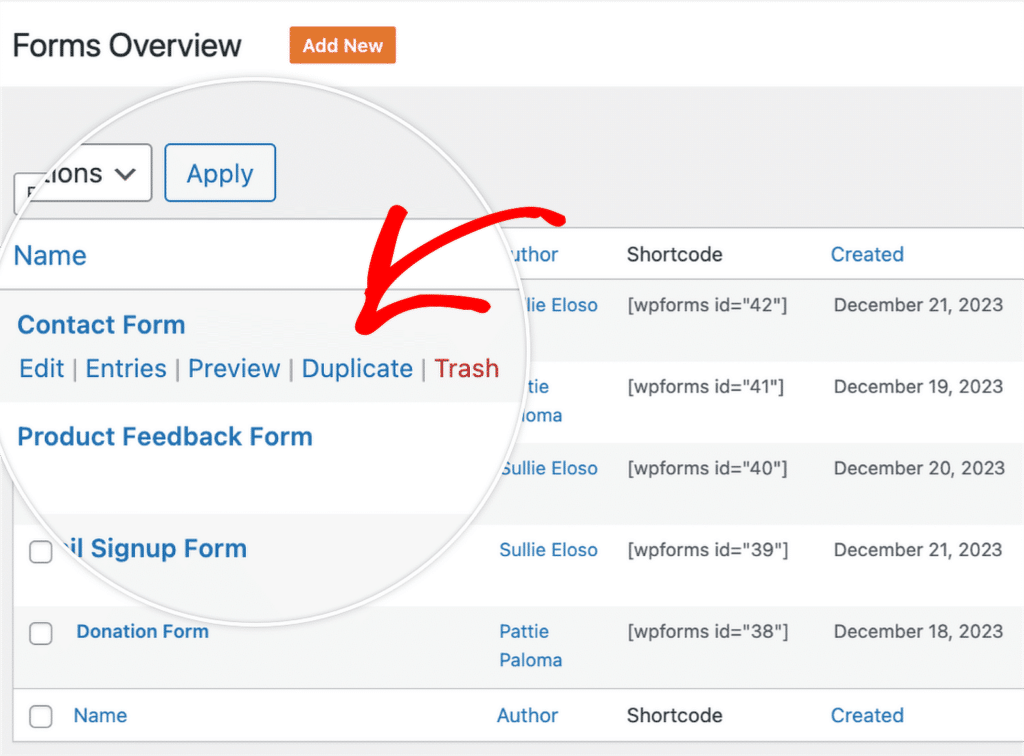The image size is (1024, 756).
Task: Open the Contact Form for editing
Action: [x=100, y=324]
